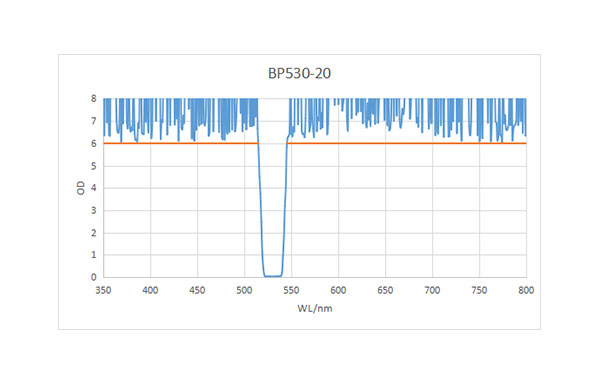
Task: Select the OD vertical axis title
Action: tap(81, 188)
